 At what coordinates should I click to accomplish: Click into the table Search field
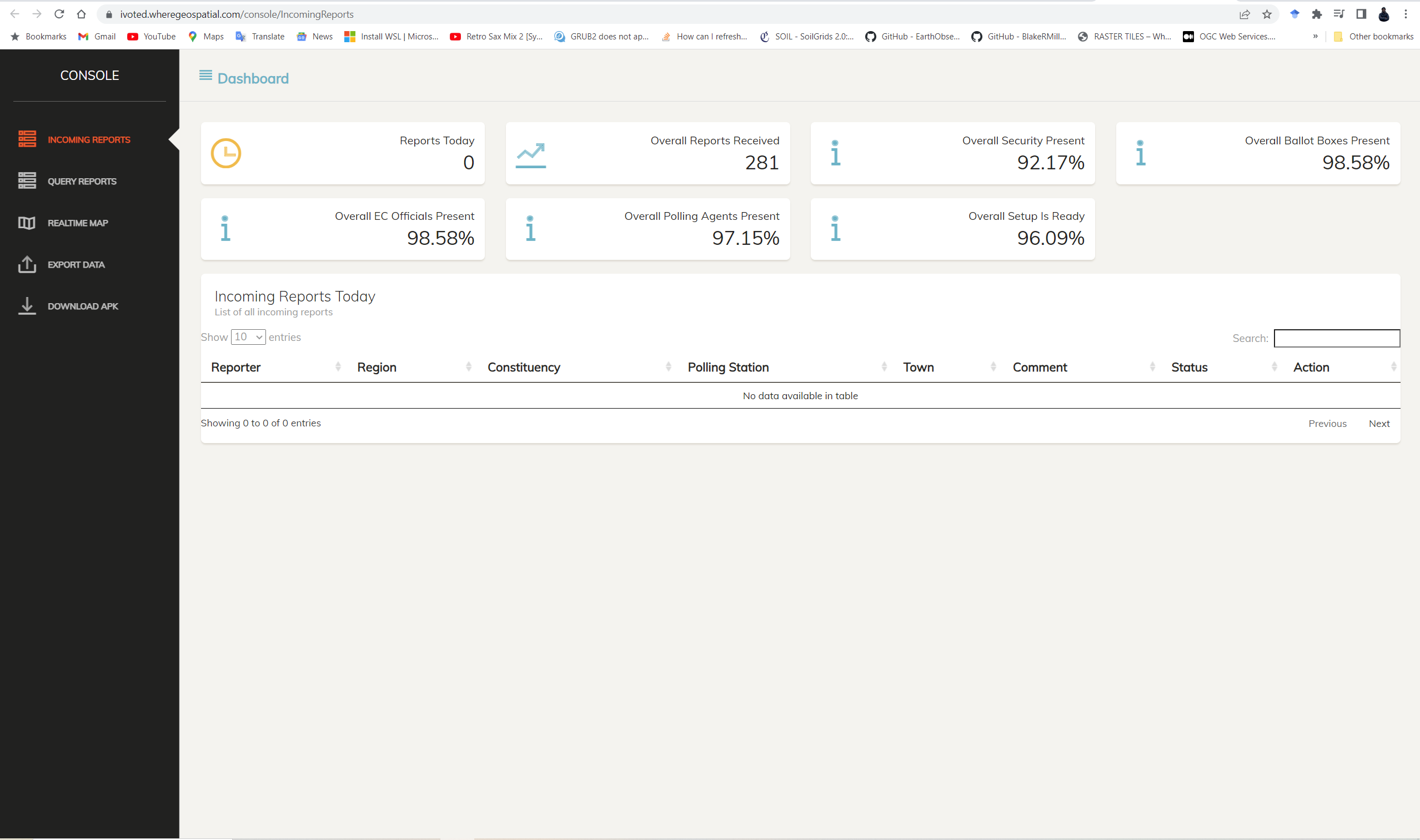tap(1336, 339)
